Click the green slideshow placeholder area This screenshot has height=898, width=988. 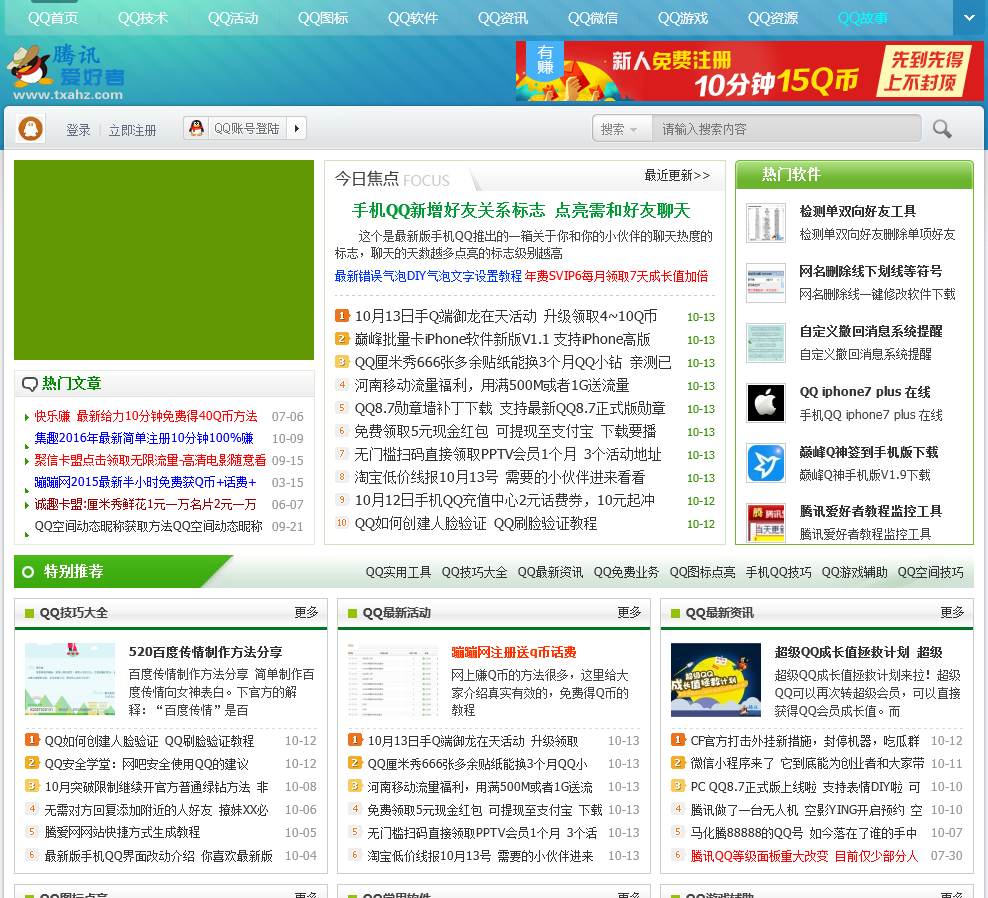[x=164, y=260]
